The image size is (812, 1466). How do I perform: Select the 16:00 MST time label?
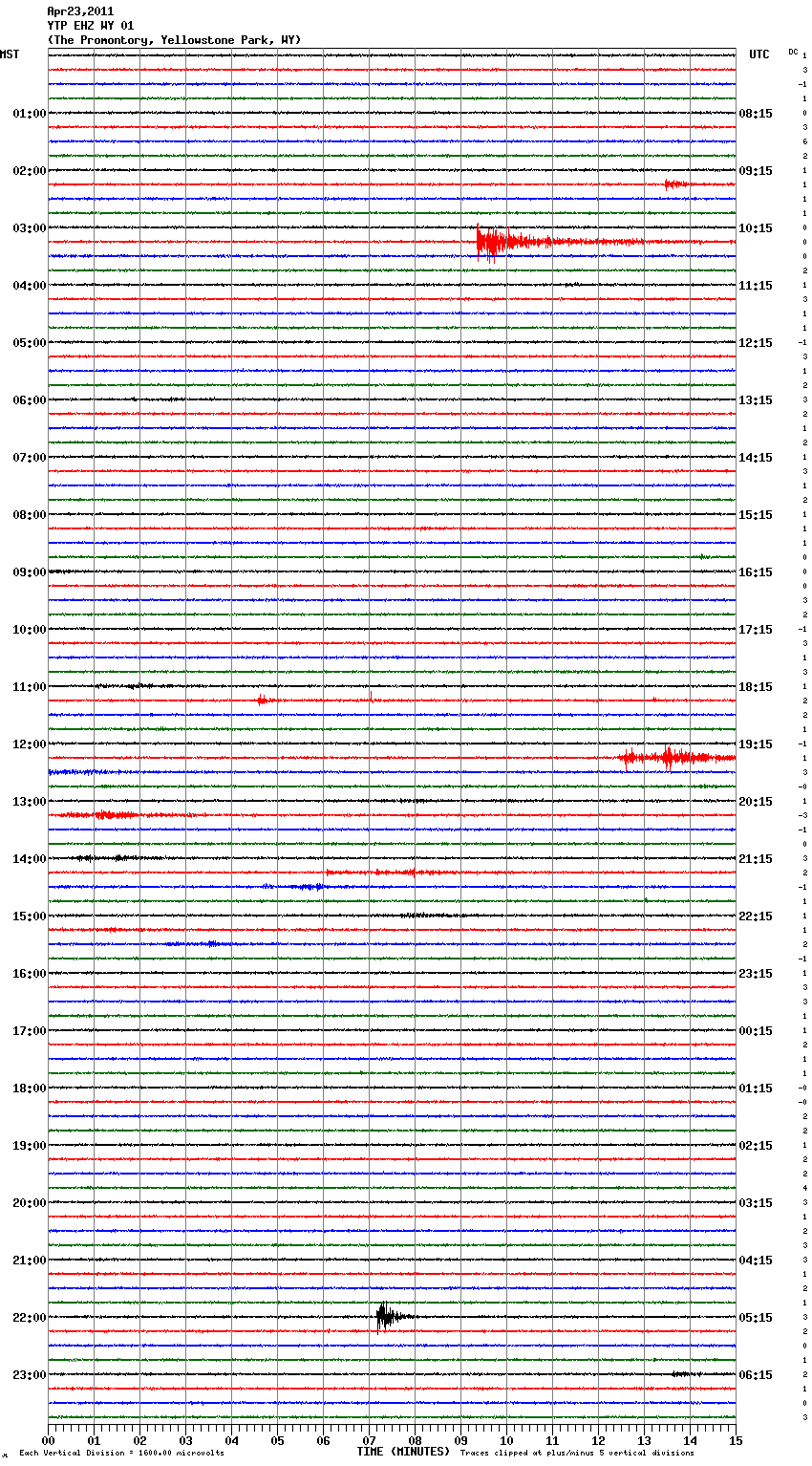pyautogui.click(x=29, y=974)
